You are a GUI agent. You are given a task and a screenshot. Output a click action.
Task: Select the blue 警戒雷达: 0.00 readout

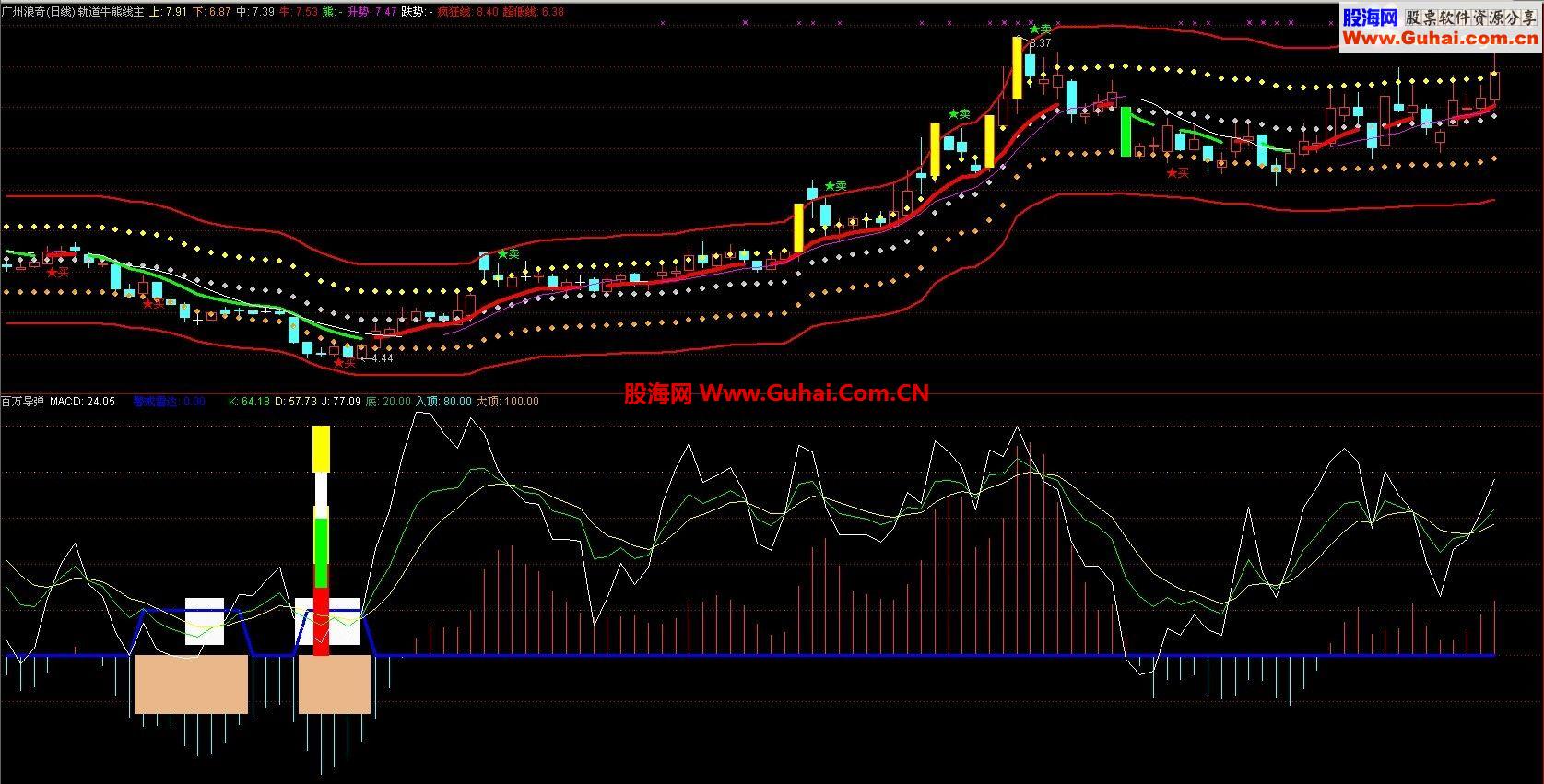tap(169, 402)
